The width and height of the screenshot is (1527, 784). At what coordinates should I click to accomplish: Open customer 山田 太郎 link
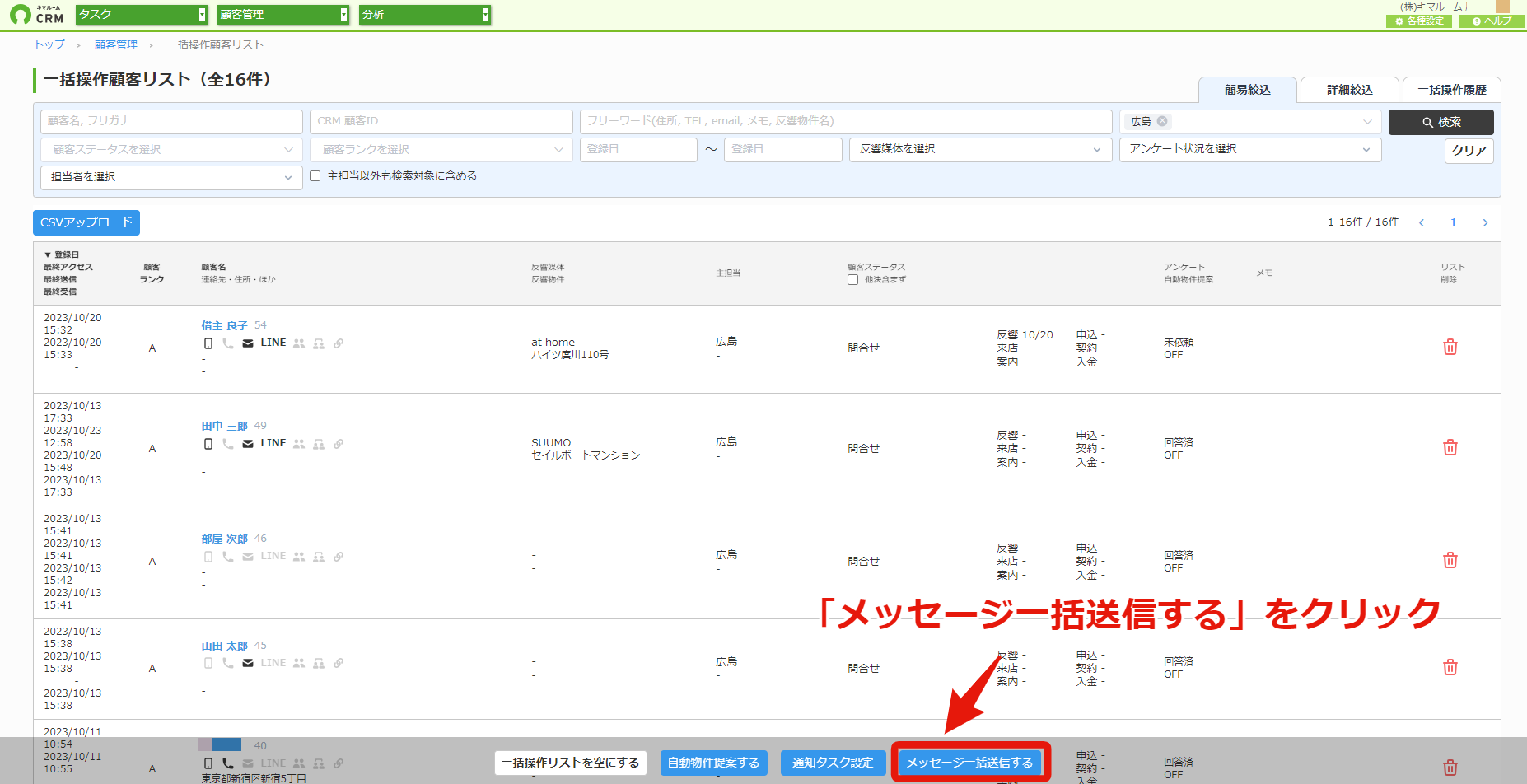click(225, 646)
